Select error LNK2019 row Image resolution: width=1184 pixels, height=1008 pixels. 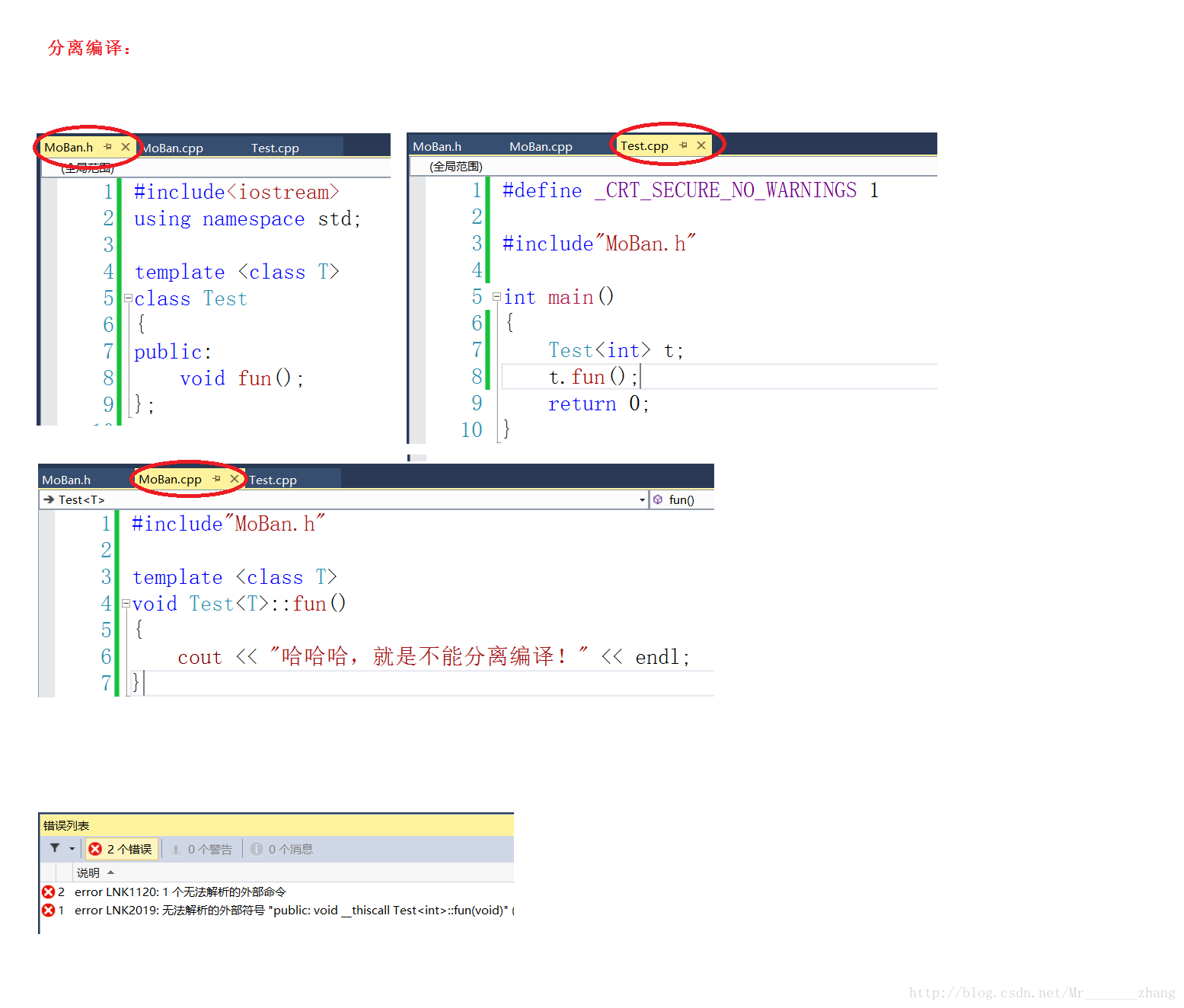[276, 910]
